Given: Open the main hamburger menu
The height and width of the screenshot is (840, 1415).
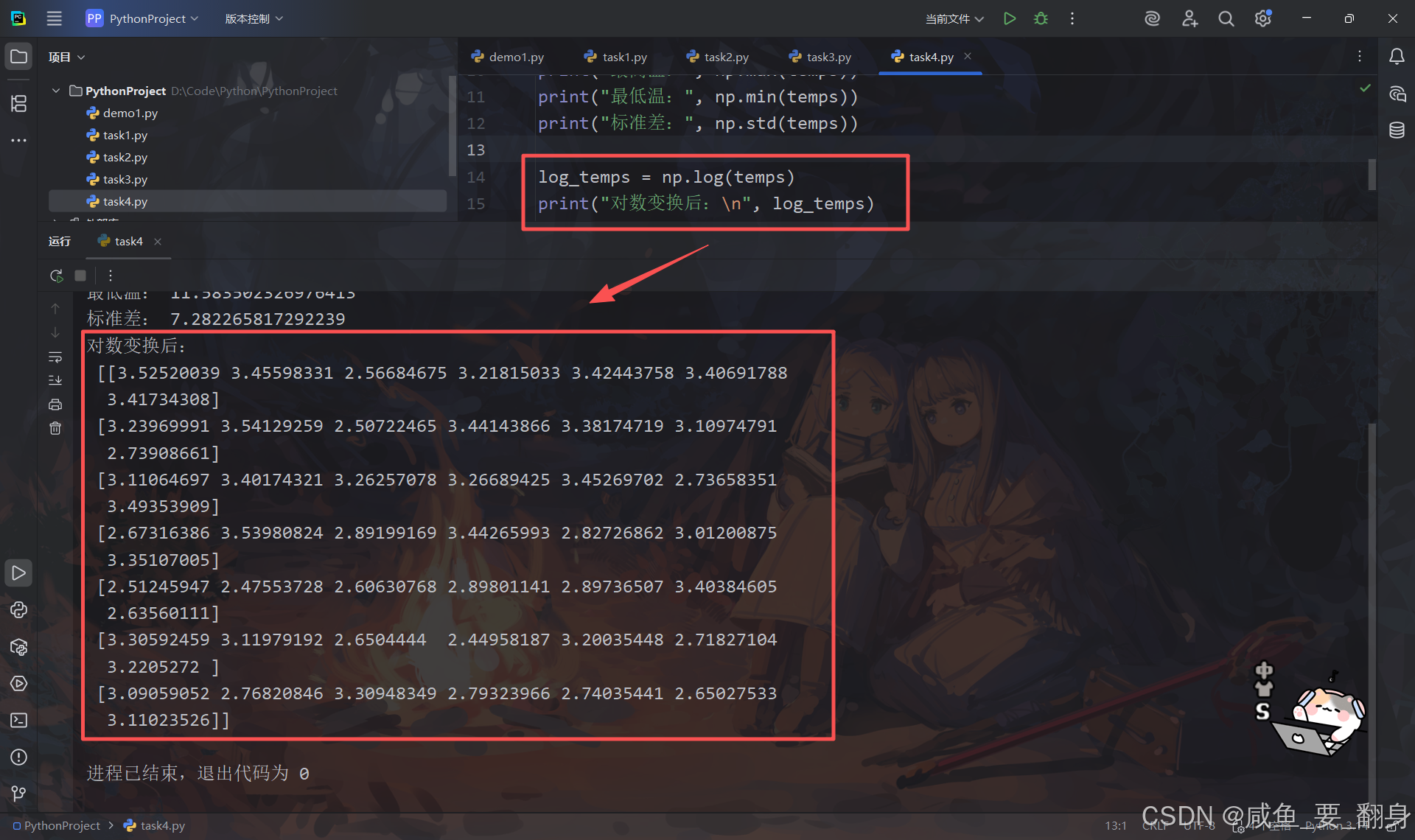Looking at the screenshot, I should (x=55, y=18).
